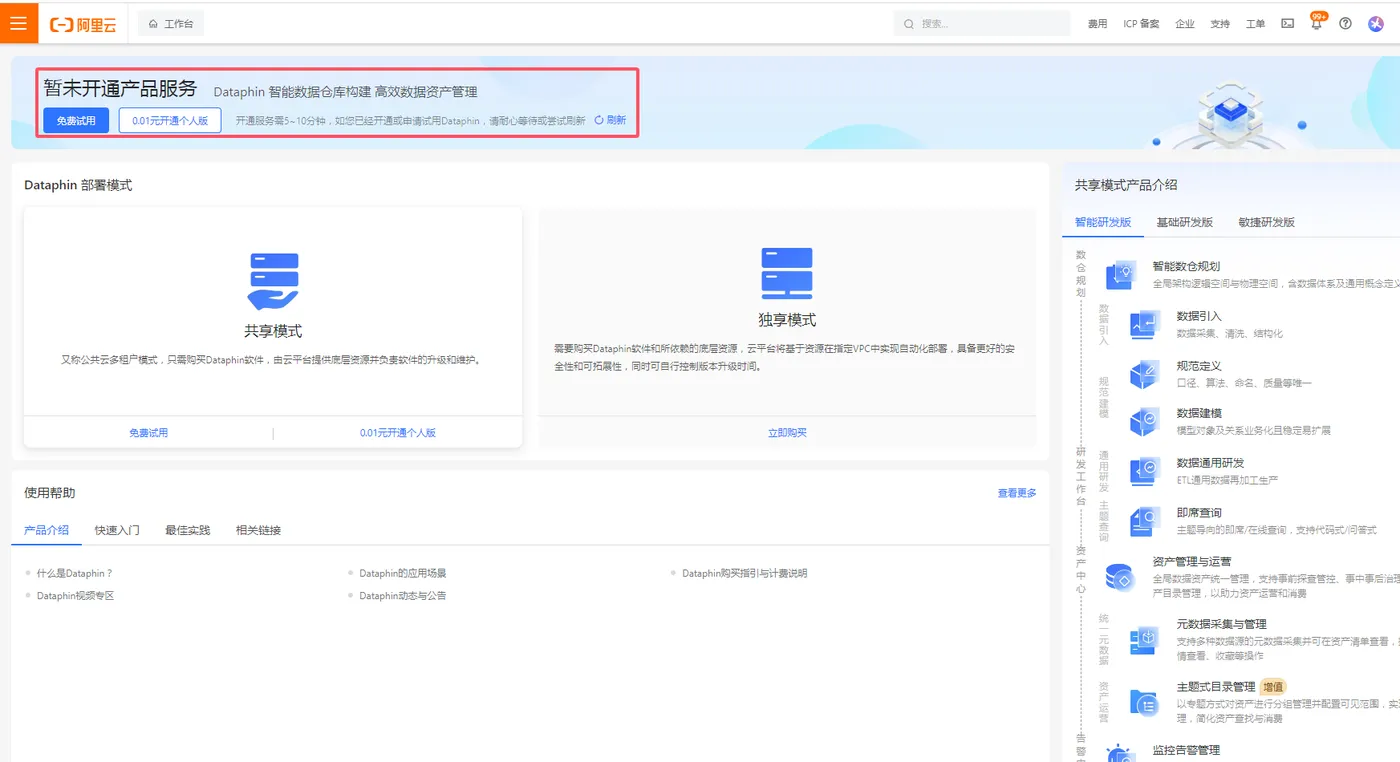Open the Dataphin购买指引与计费说明 link
The image size is (1400, 762).
(744, 574)
